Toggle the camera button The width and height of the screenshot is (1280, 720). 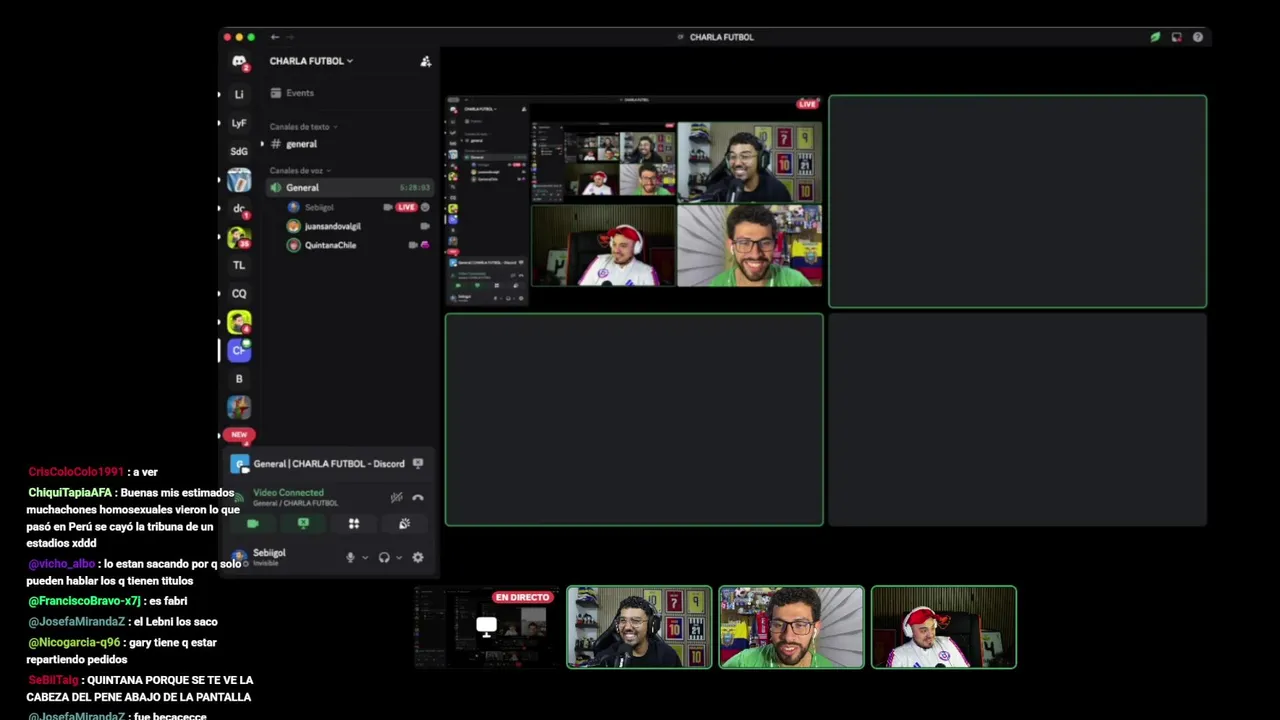click(x=253, y=524)
